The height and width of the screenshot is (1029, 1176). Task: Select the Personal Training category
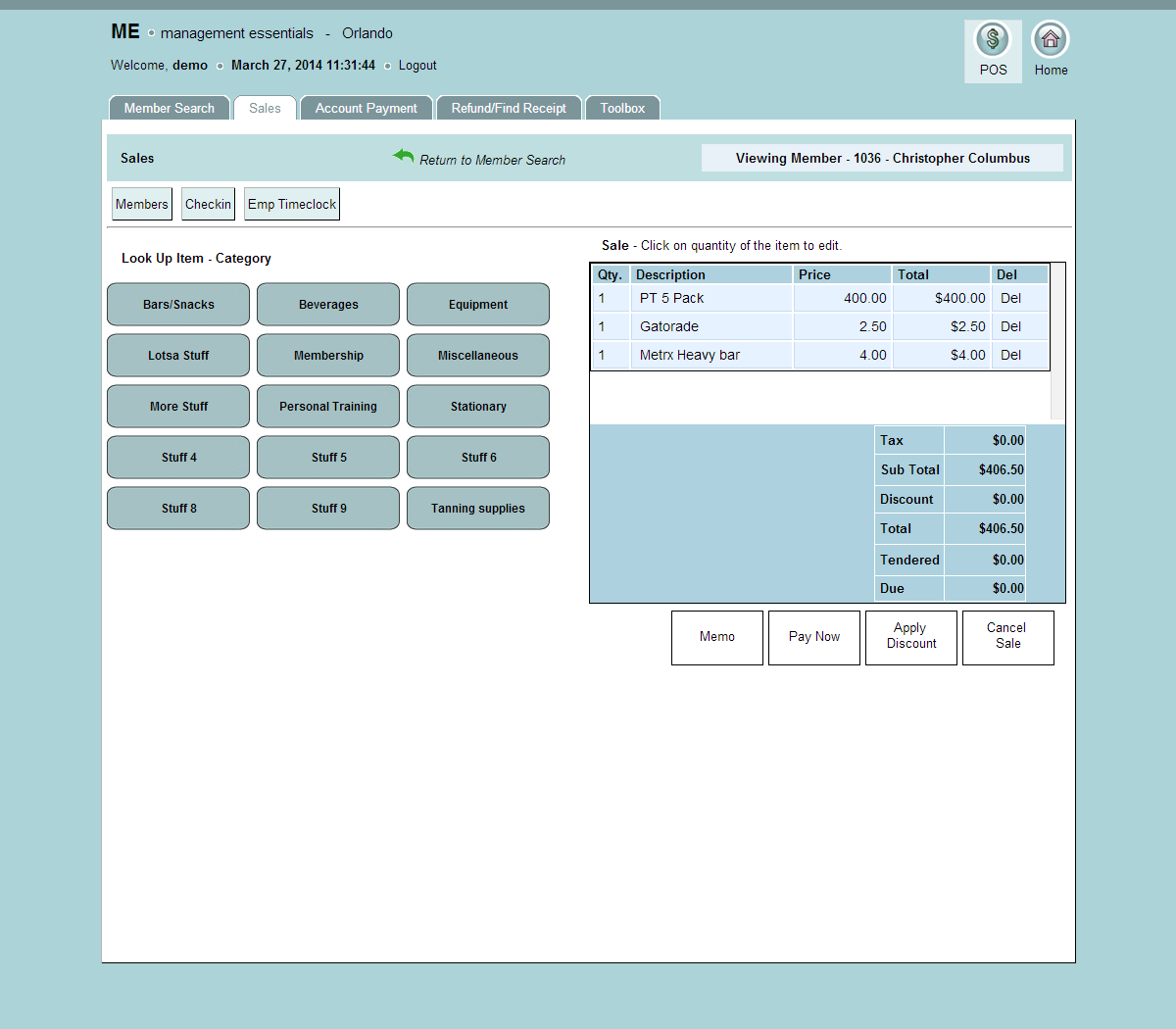coord(328,407)
